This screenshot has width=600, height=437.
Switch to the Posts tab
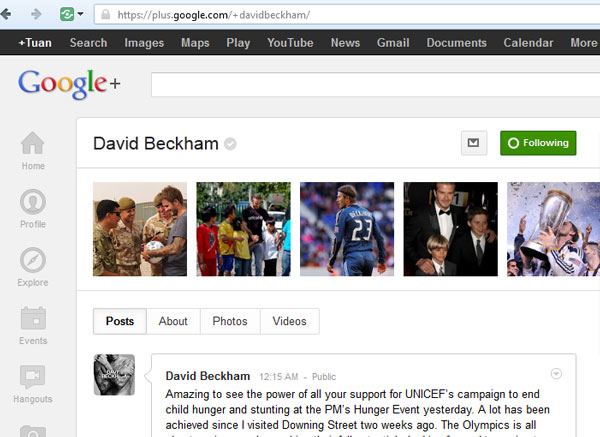tap(120, 321)
